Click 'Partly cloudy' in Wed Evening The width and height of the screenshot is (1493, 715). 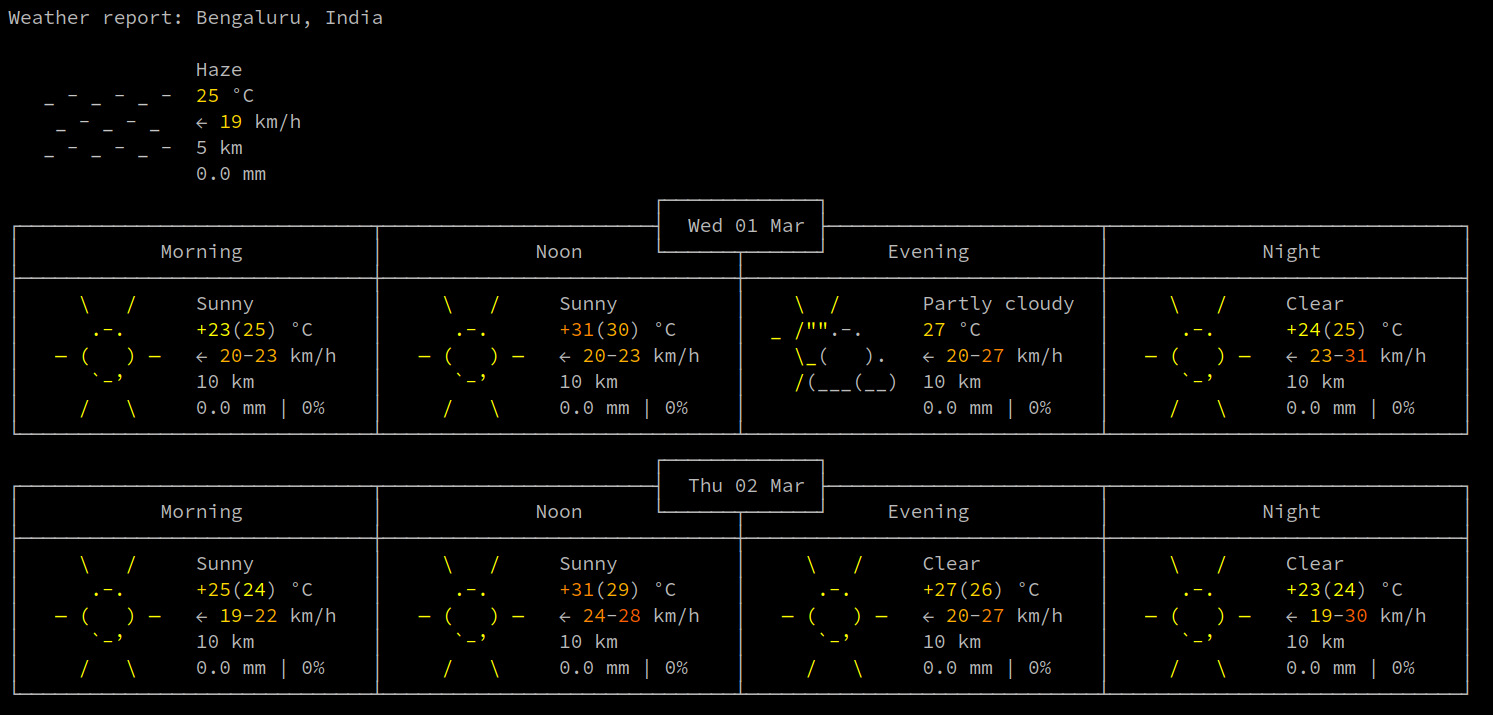999,304
